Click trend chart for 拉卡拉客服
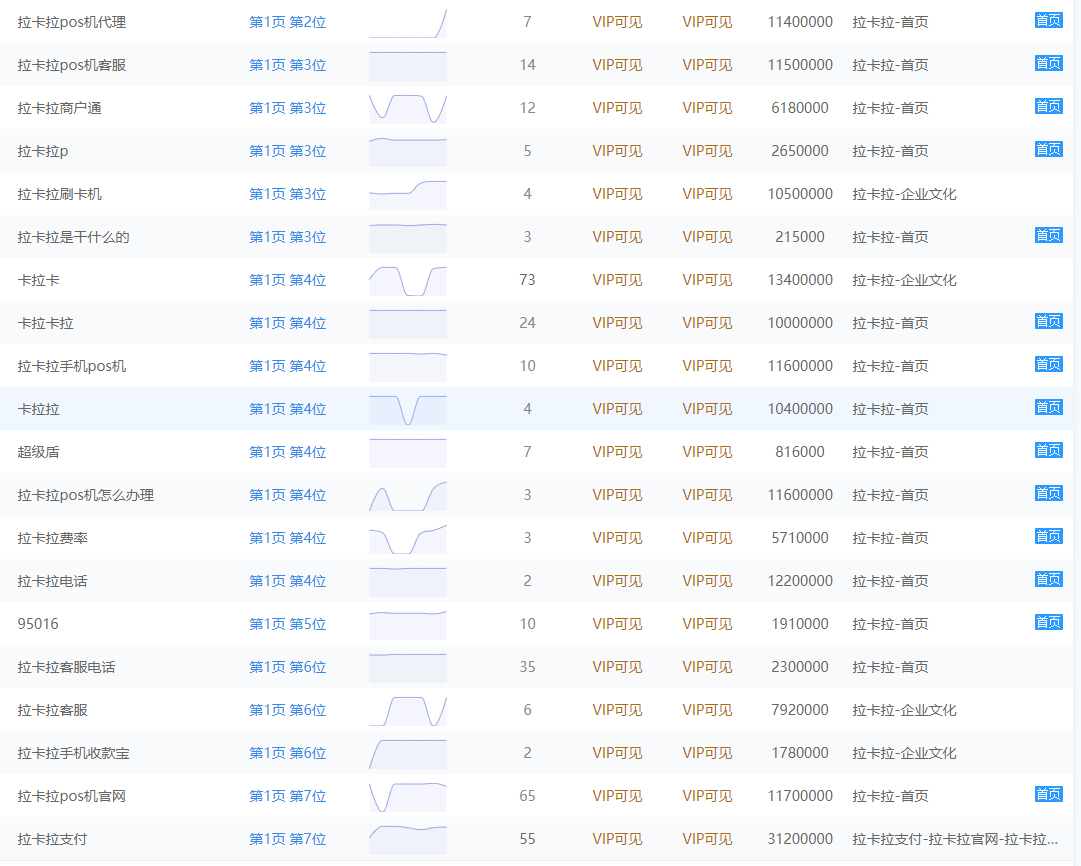This screenshot has height=866, width=1081. click(x=408, y=711)
